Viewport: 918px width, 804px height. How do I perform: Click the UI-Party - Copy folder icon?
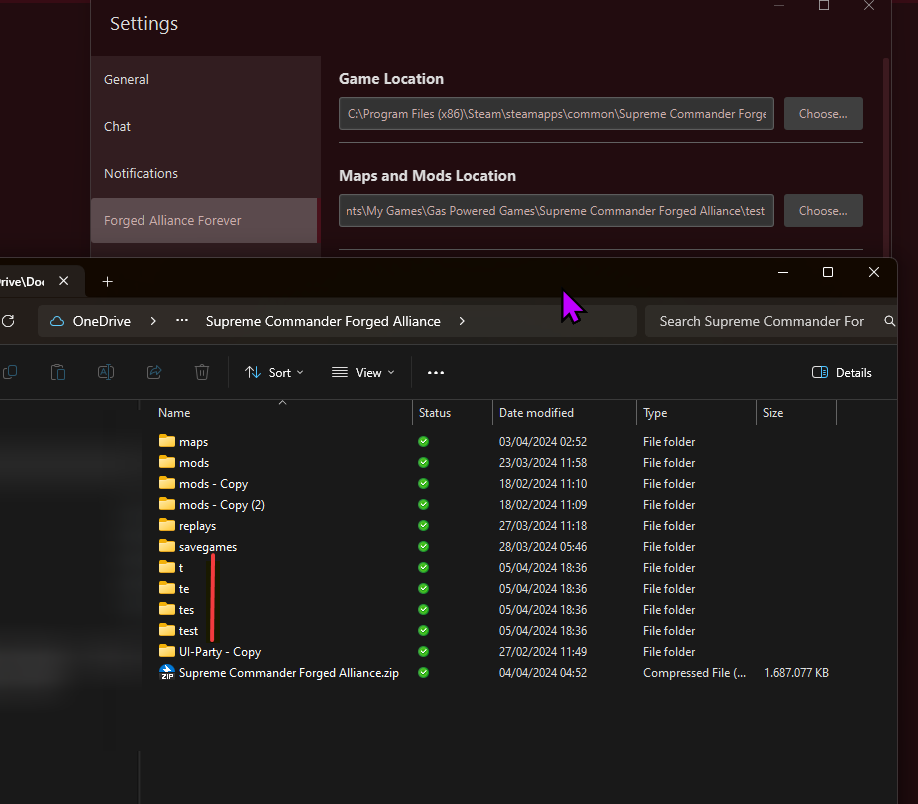point(167,651)
